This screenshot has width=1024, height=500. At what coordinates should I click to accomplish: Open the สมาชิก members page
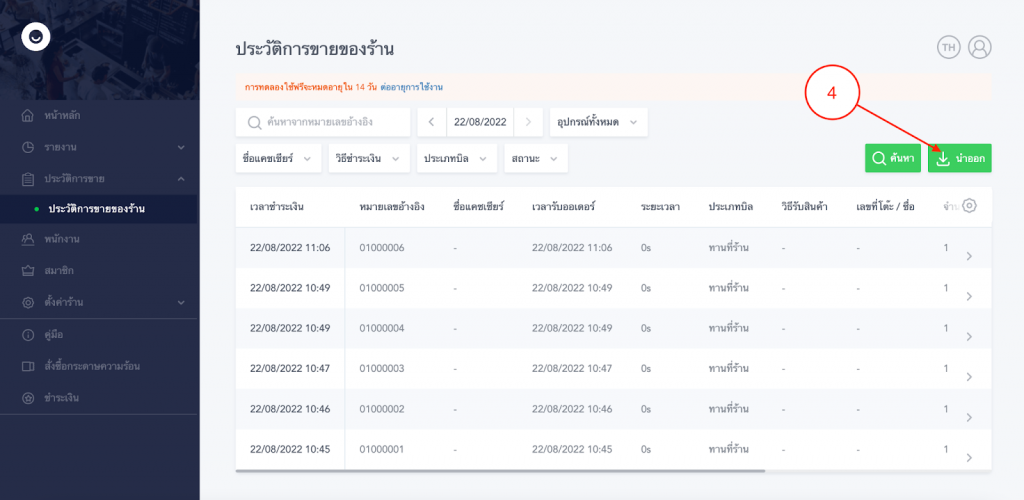click(x=59, y=270)
